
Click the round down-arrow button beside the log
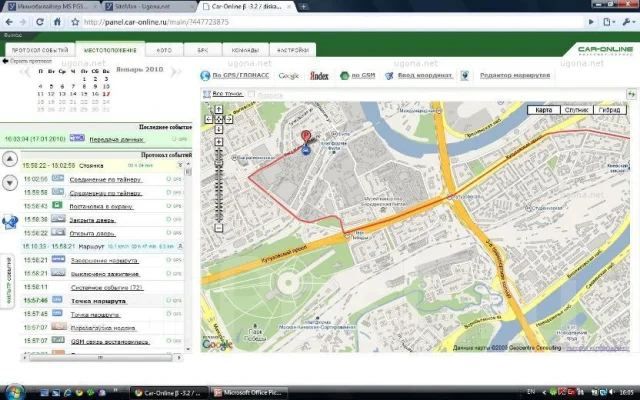10,182
